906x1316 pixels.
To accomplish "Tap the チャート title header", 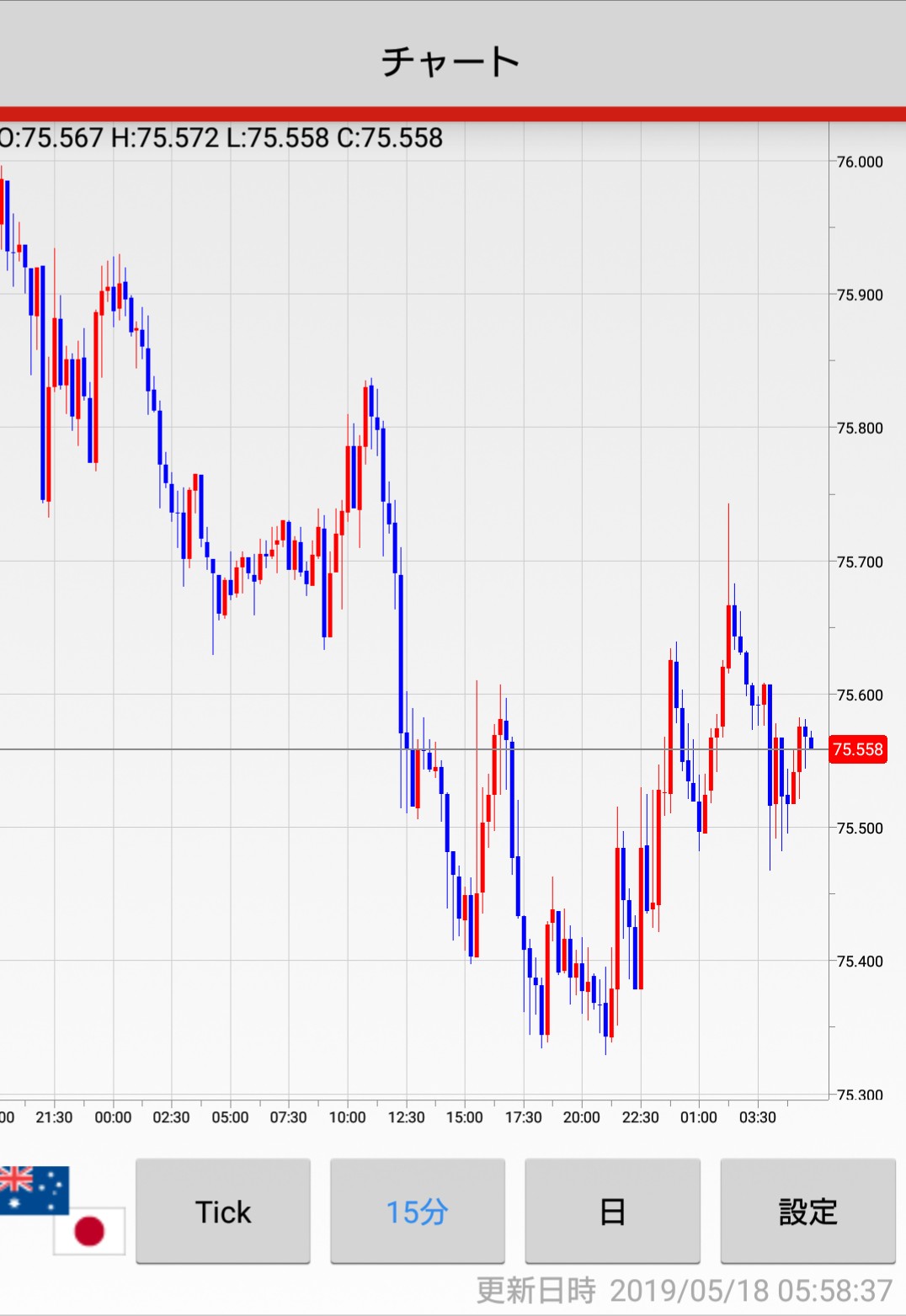I will click(451, 61).
